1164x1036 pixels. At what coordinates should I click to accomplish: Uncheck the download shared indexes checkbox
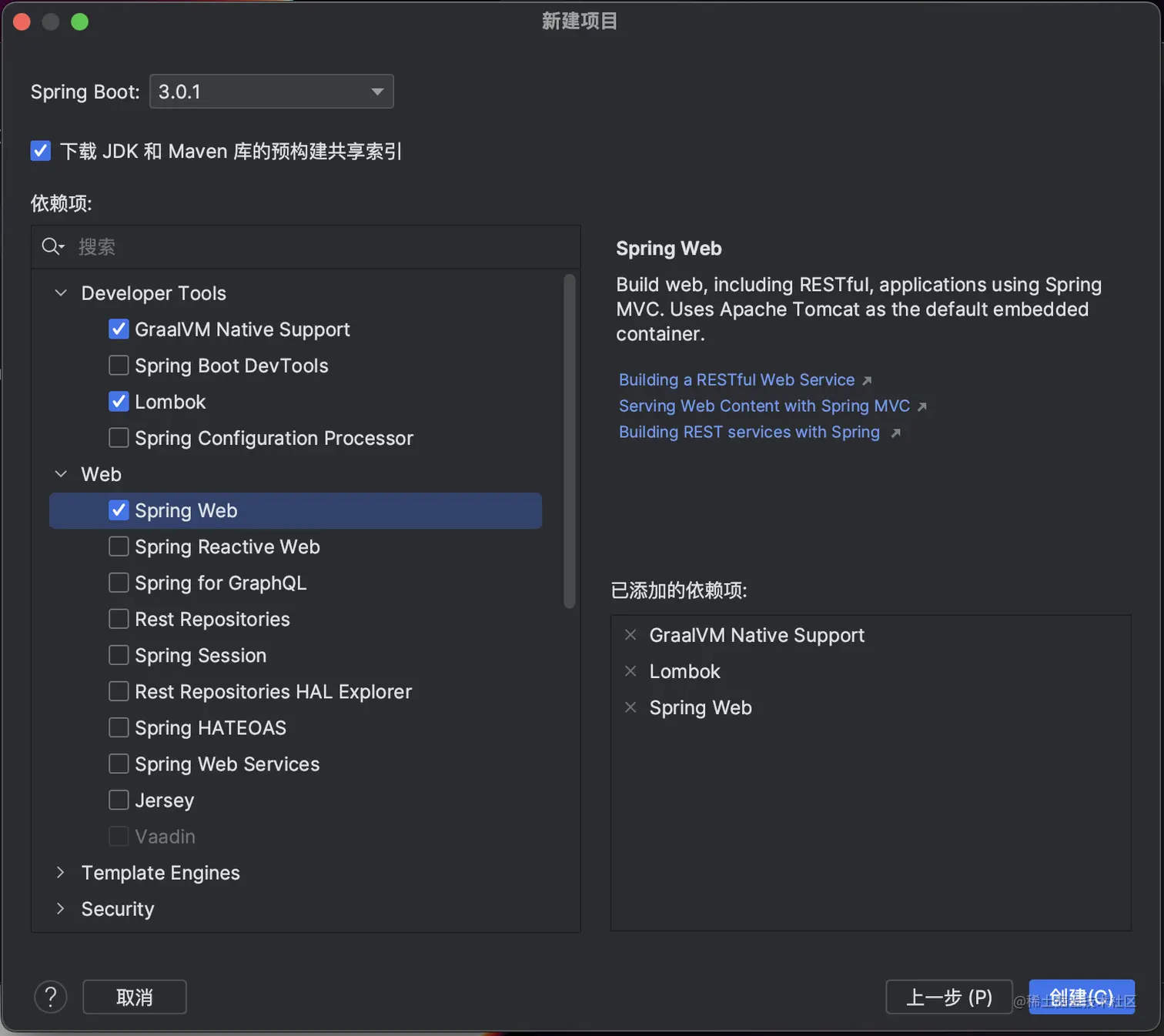coord(40,151)
